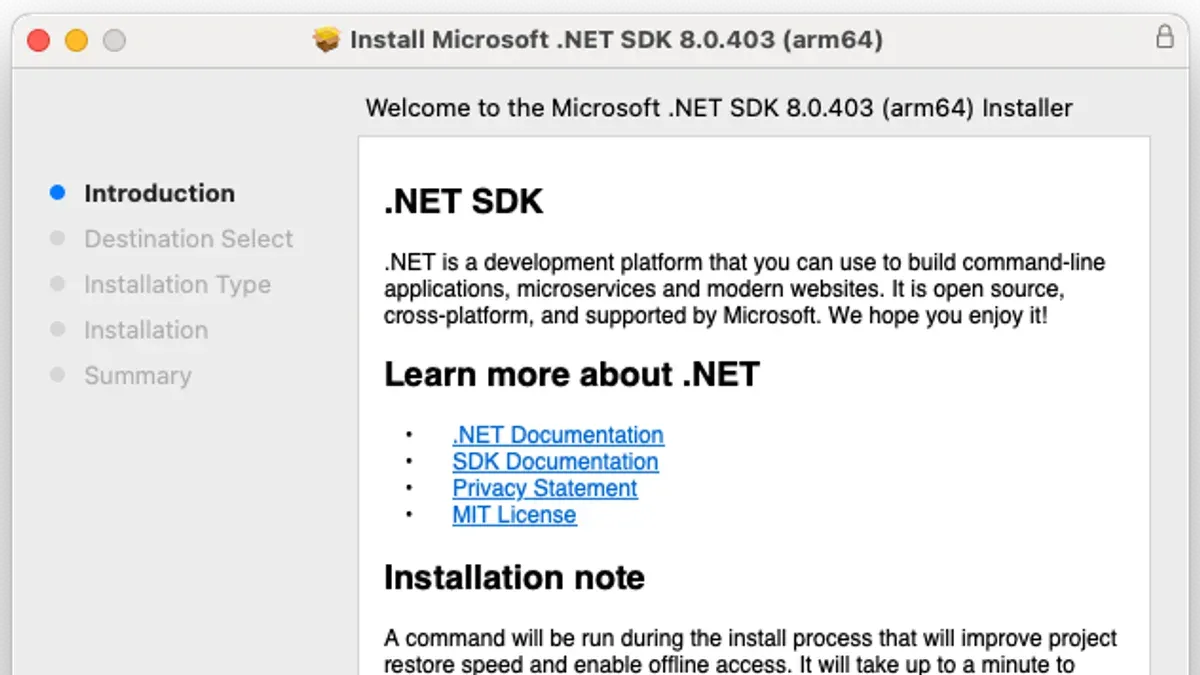Minimize the installer with yellow button

point(76,40)
